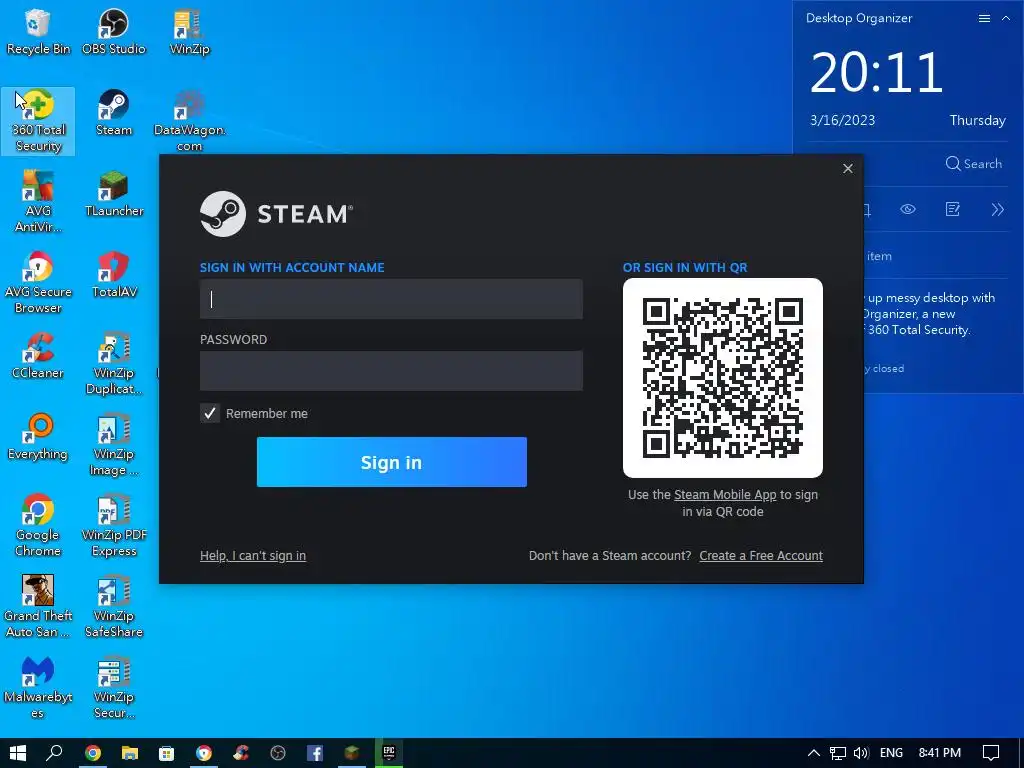This screenshot has width=1024, height=768.
Task: Click the Search button in Desktop Organizer
Action: (x=974, y=164)
